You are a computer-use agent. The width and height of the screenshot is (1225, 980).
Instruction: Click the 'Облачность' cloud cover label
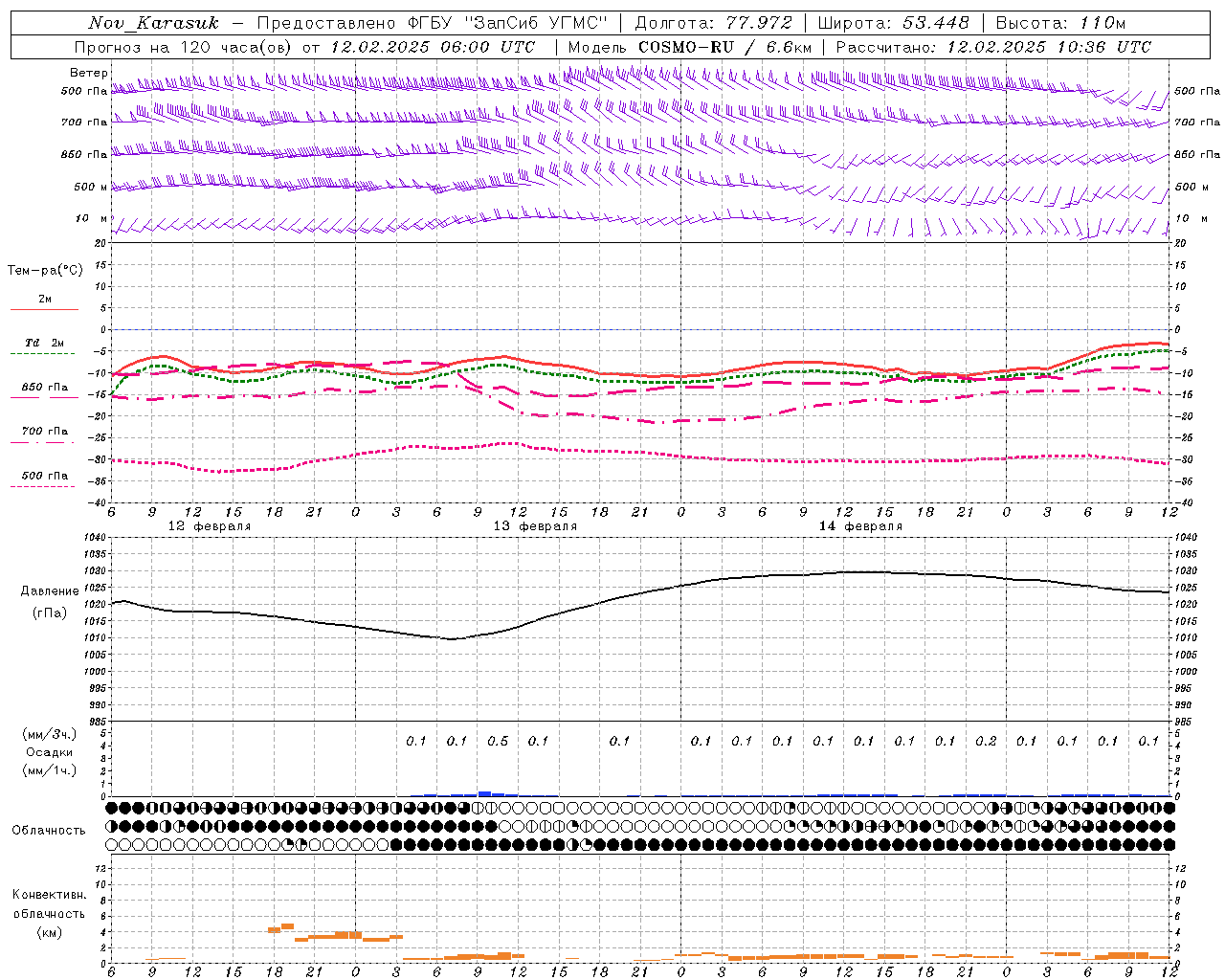tap(49, 831)
